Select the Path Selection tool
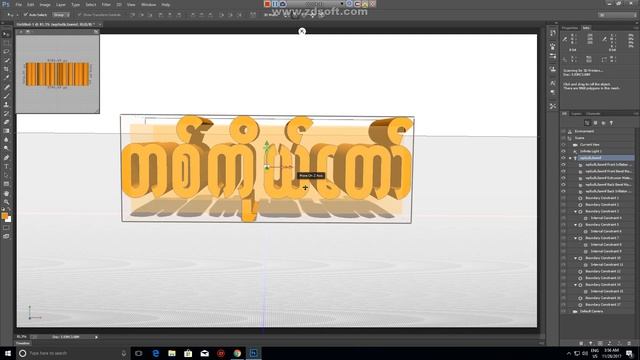640x360 pixels. point(6,175)
